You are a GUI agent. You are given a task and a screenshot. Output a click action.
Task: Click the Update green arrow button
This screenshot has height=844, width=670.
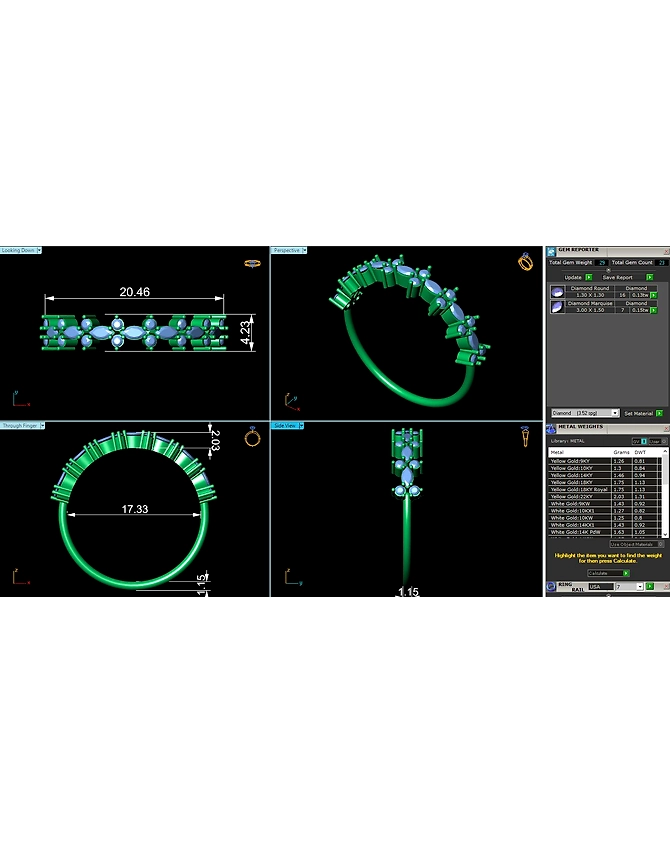pyautogui.click(x=589, y=277)
